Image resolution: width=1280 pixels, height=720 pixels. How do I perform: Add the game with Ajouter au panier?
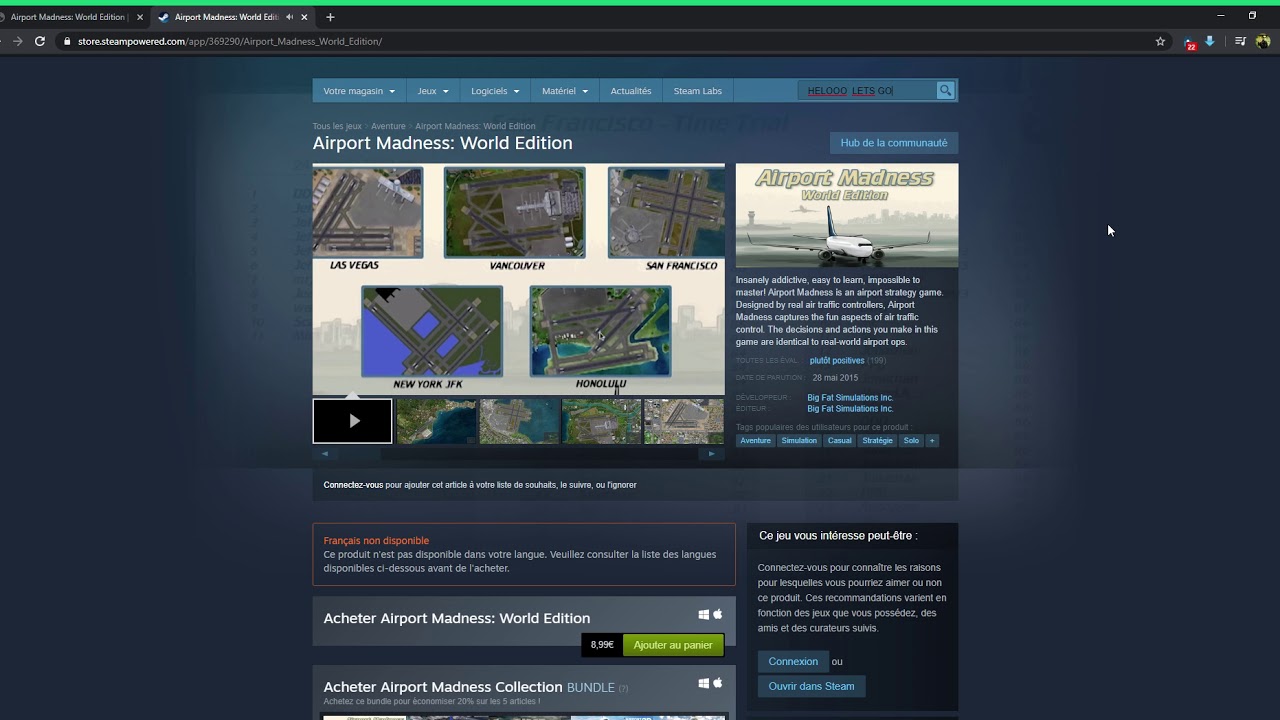point(673,645)
